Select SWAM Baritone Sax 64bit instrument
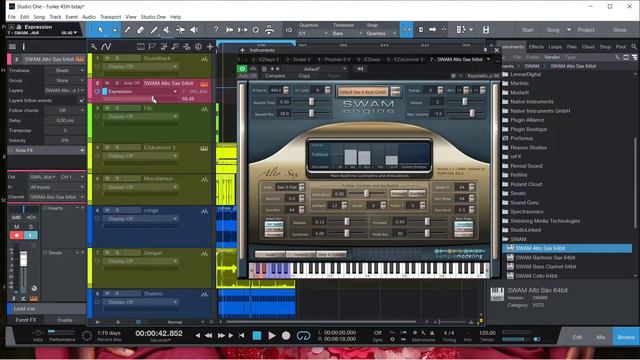 click(545, 258)
